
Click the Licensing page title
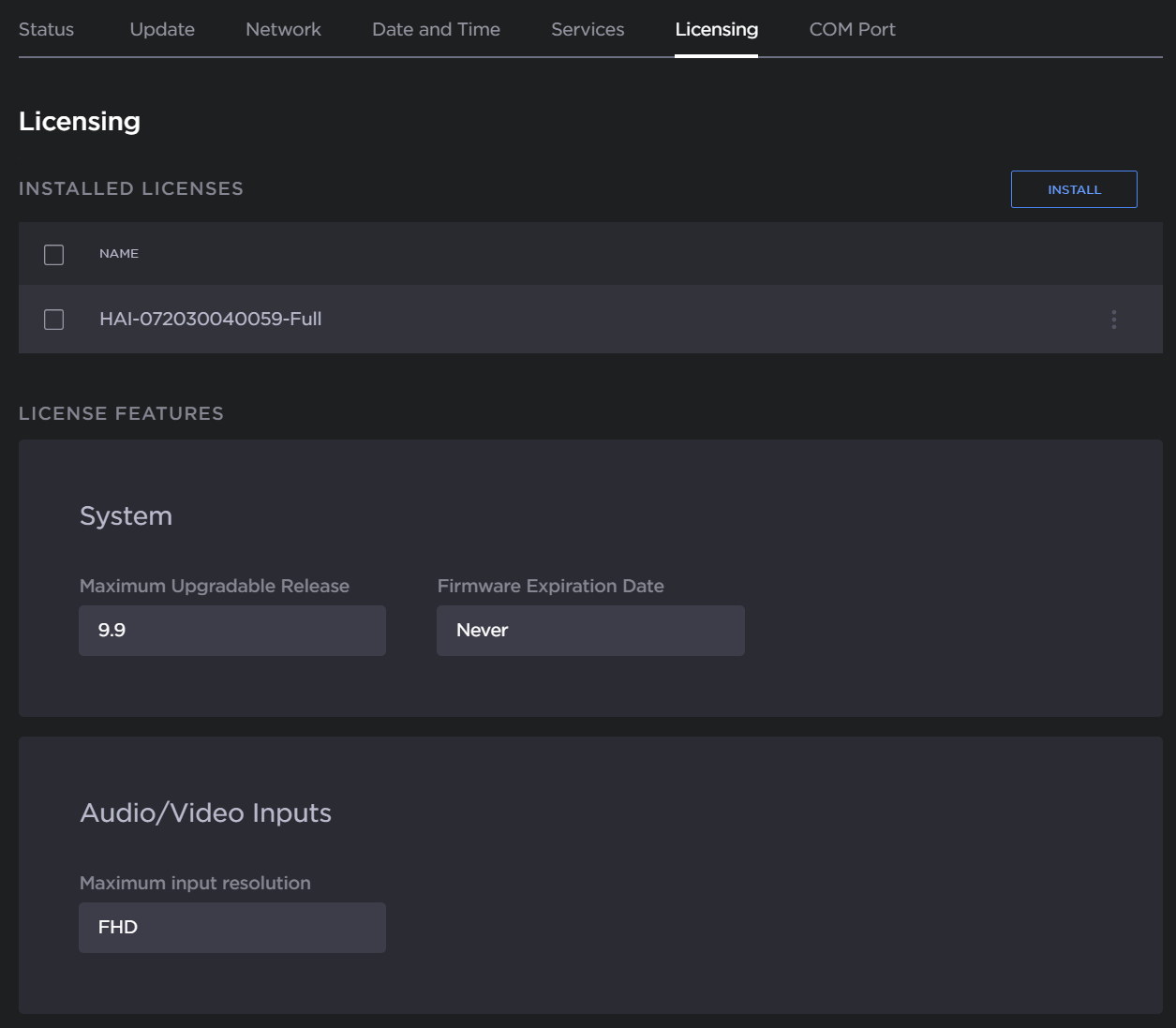click(x=80, y=121)
